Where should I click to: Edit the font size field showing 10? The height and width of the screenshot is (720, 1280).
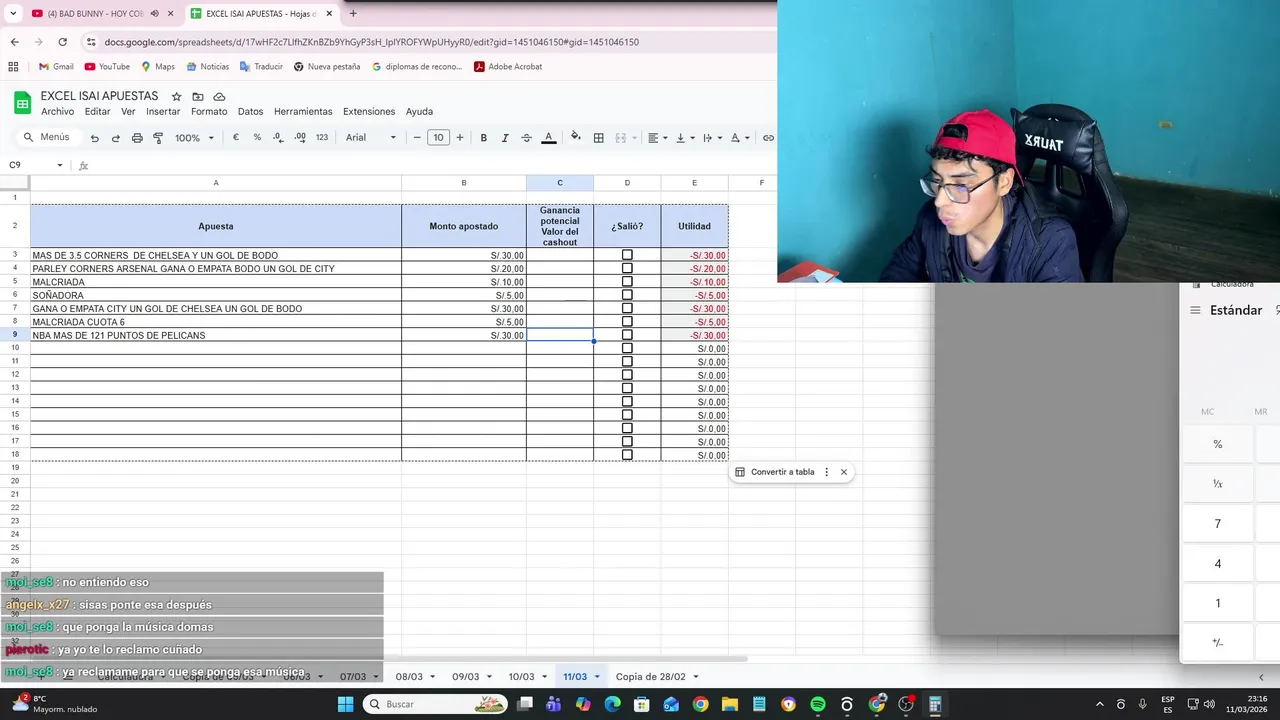[x=438, y=138]
